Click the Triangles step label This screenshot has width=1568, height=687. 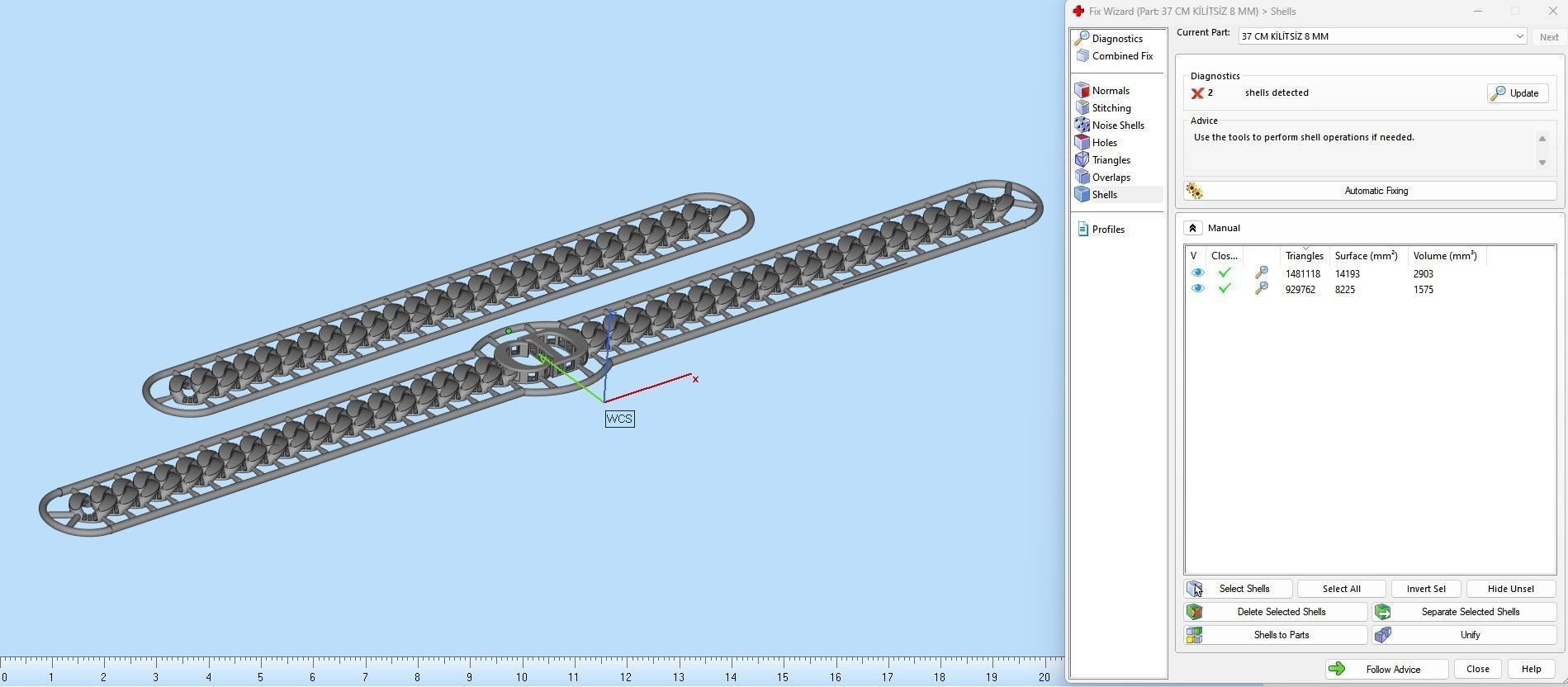(x=1111, y=160)
